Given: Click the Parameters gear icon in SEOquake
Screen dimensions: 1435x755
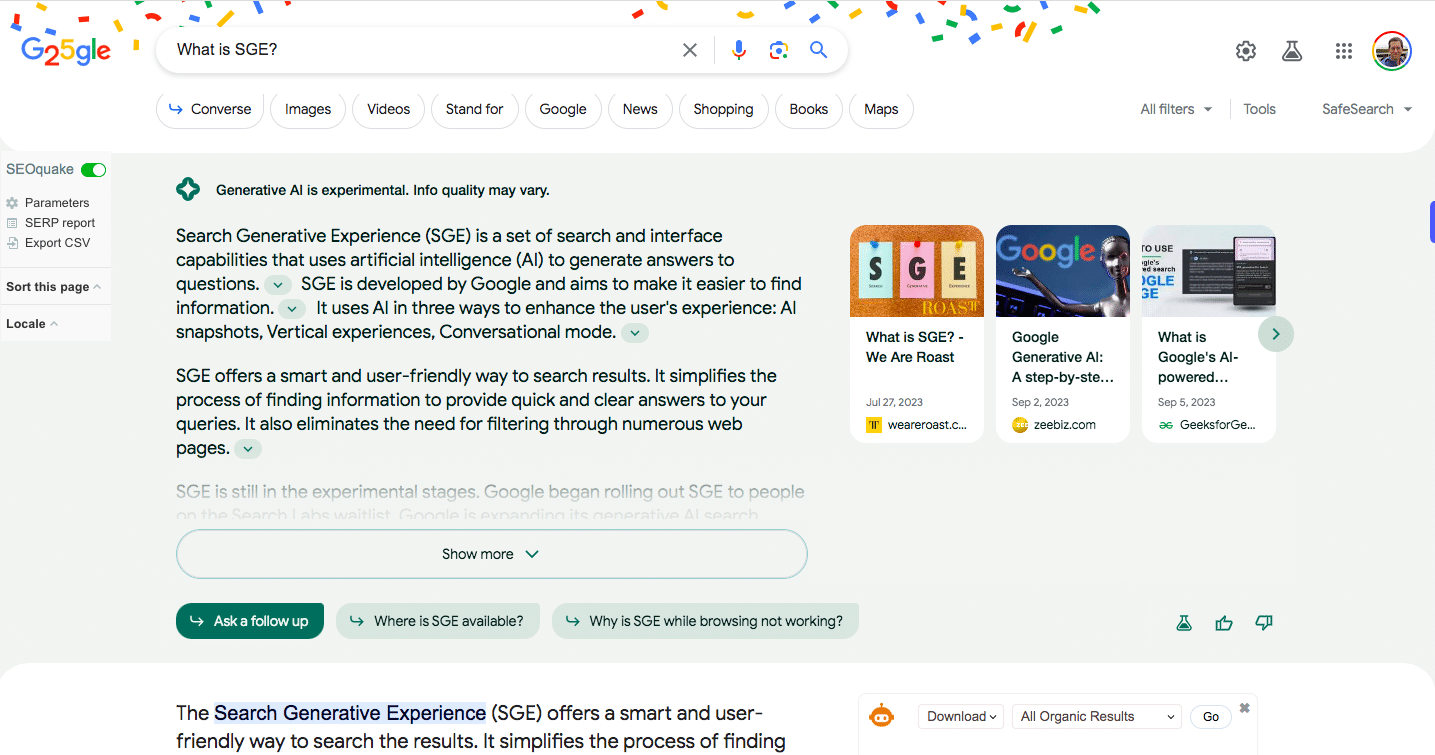Looking at the screenshot, I should coord(12,203).
